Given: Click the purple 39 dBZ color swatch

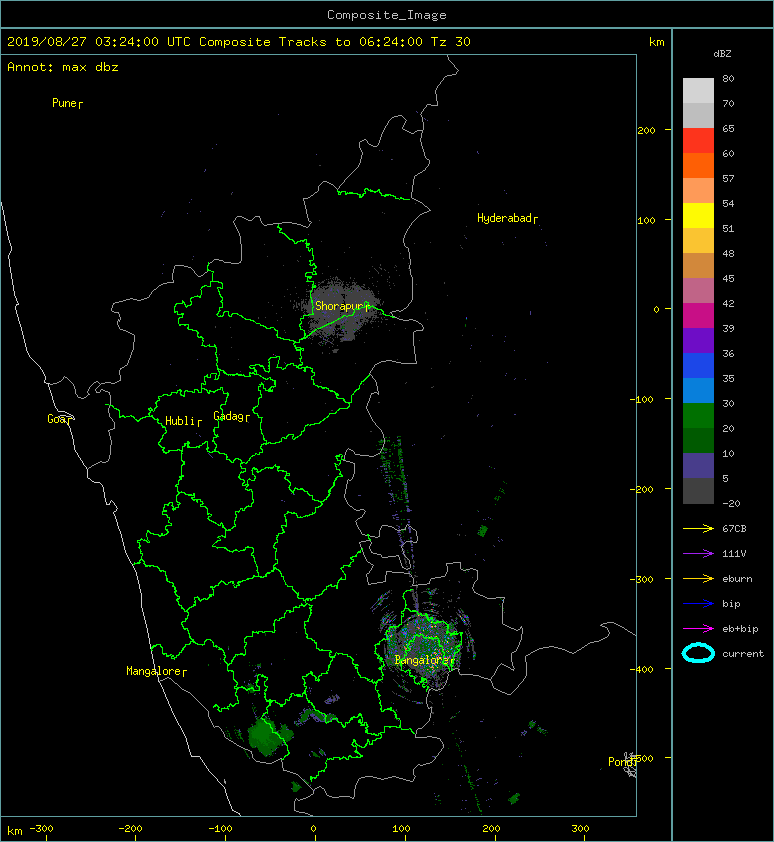Looking at the screenshot, I should click(698, 340).
